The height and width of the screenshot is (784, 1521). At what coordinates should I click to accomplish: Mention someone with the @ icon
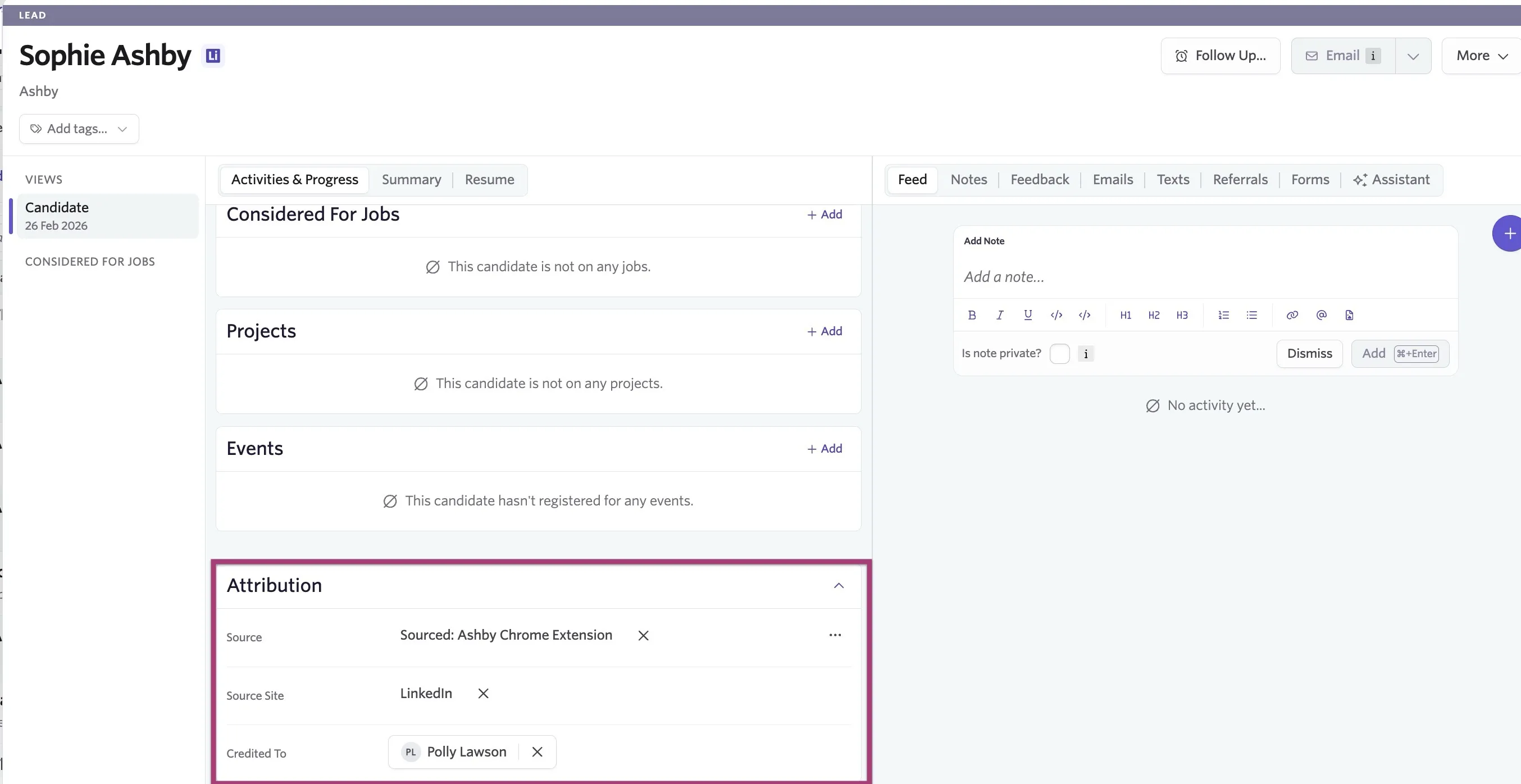pyautogui.click(x=1322, y=314)
